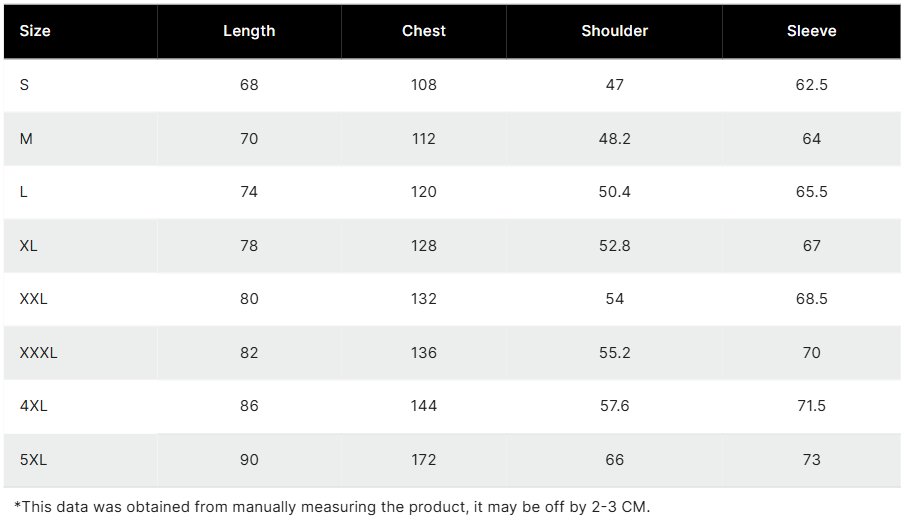The width and height of the screenshot is (907, 523).
Task: Click the Size column header
Action: click(x=35, y=31)
